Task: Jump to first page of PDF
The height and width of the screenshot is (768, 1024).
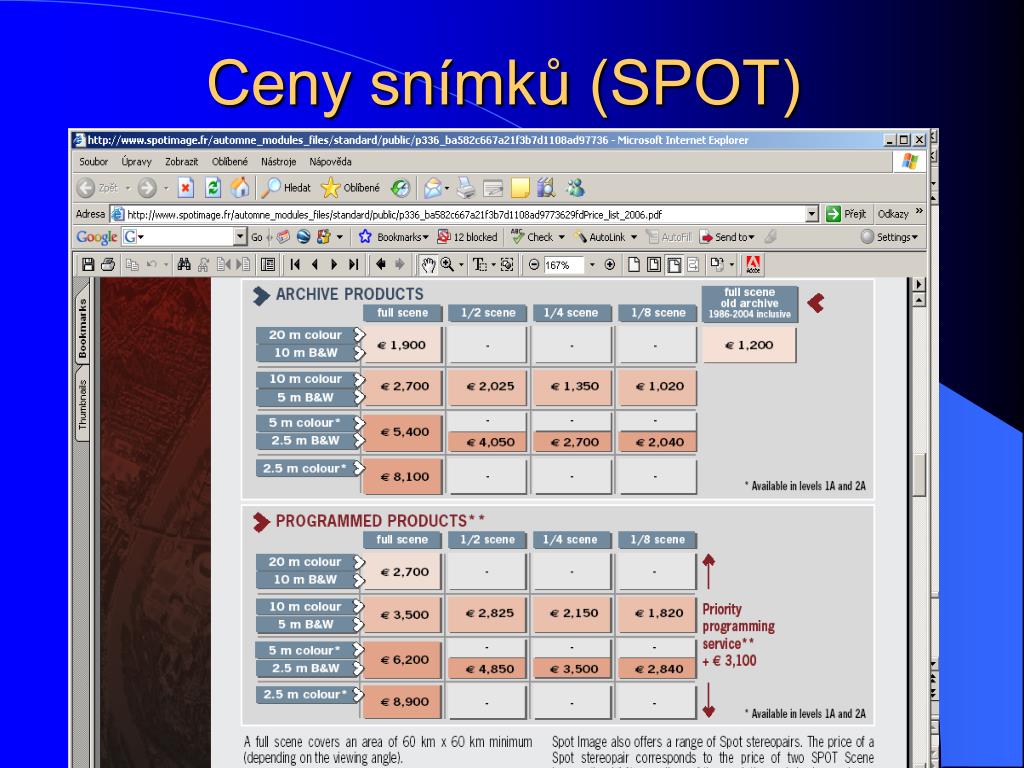Action: click(295, 264)
